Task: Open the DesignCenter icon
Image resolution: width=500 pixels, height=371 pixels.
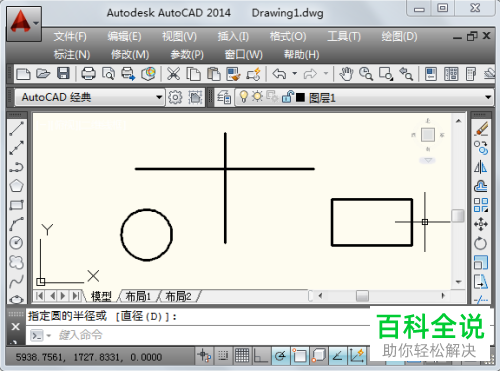Action: [451, 74]
